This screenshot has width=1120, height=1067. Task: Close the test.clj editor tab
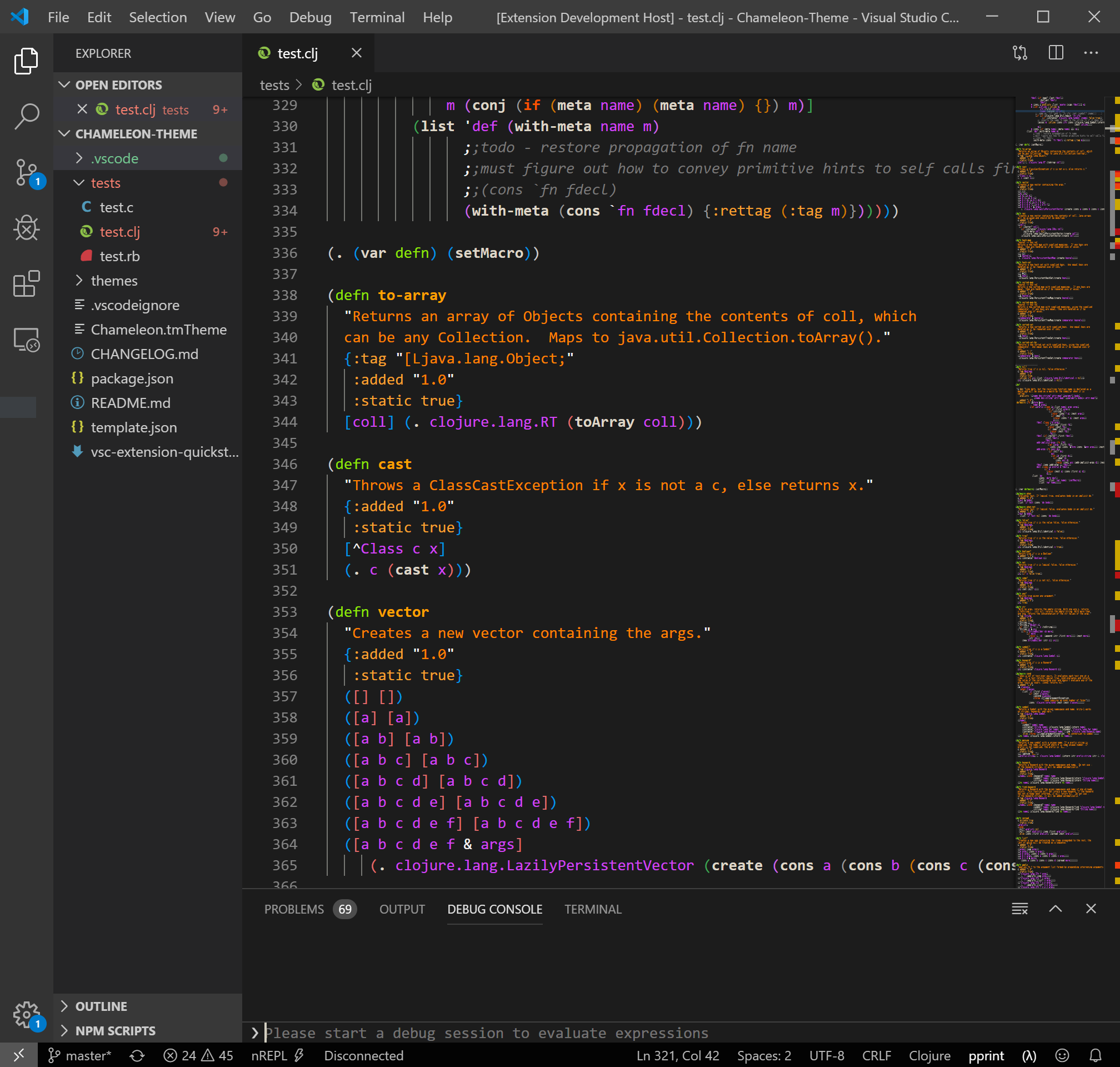click(357, 53)
